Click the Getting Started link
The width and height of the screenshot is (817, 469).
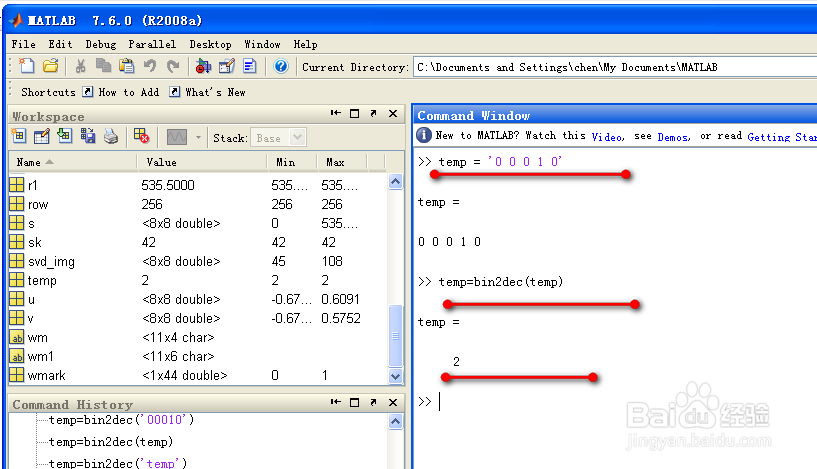coord(782,137)
